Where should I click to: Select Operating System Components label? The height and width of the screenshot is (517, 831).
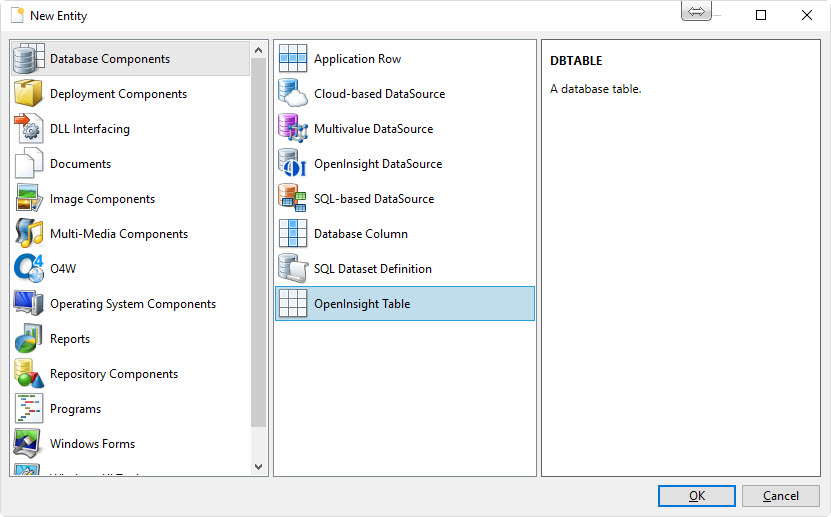(133, 304)
